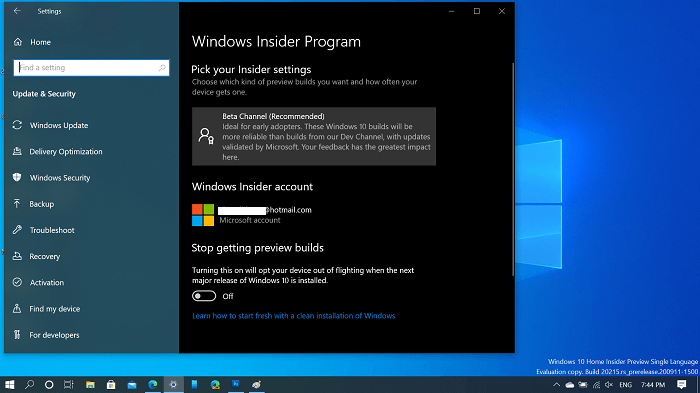Image resolution: width=700 pixels, height=393 pixels.
Task: Click the Home house icon
Action: (18, 42)
